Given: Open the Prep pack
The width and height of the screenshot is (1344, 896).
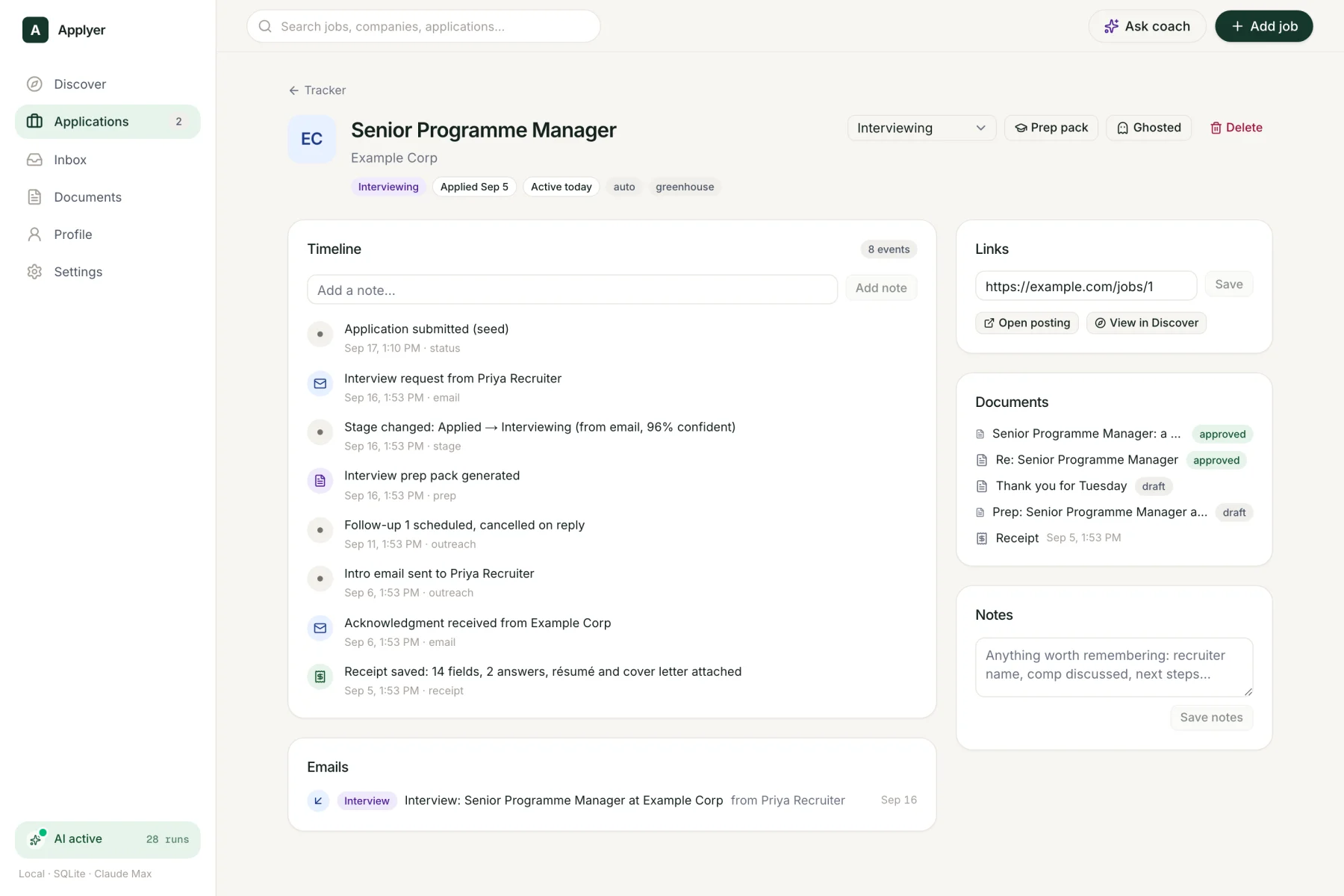Looking at the screenshot, I should tap(1051, 128).
